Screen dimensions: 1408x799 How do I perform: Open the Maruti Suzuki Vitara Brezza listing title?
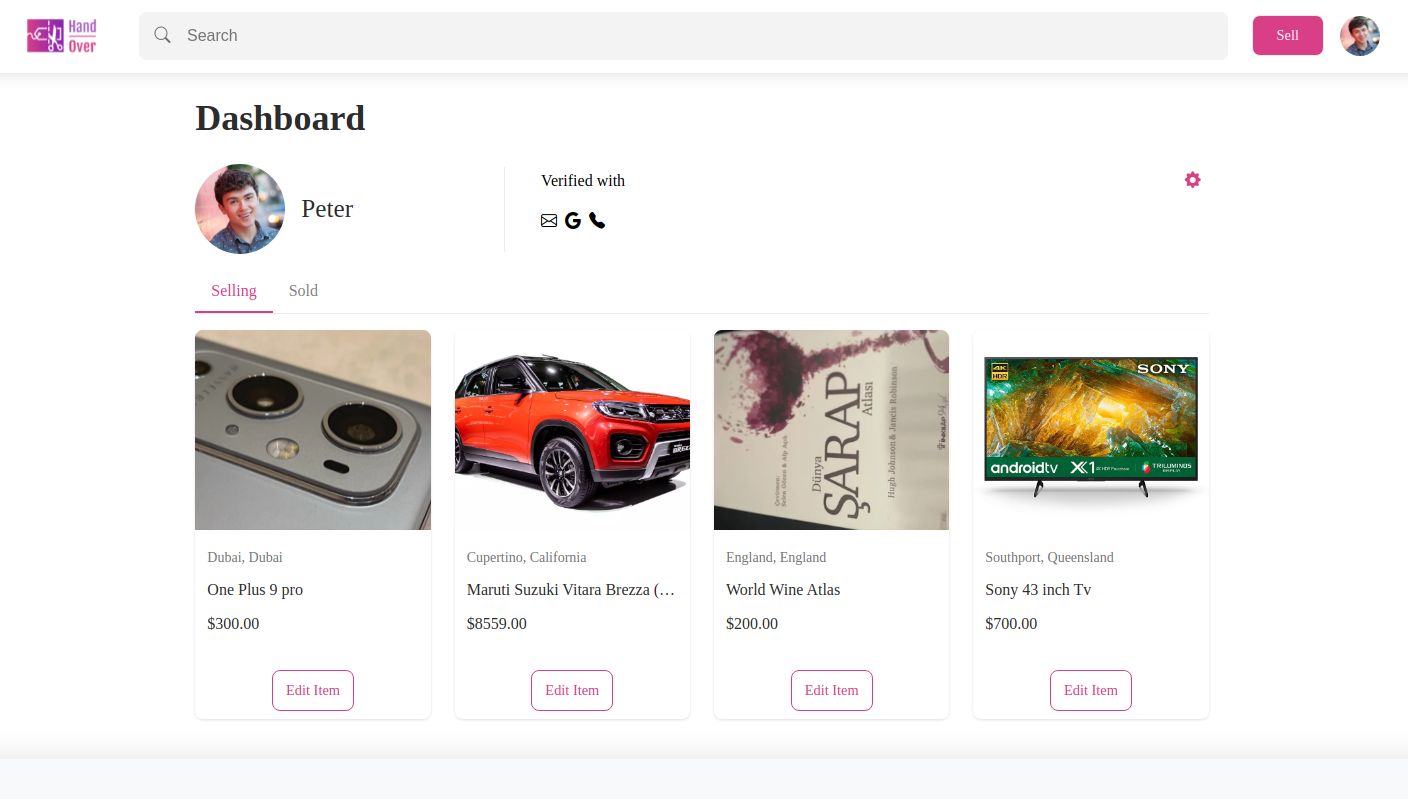571,589
